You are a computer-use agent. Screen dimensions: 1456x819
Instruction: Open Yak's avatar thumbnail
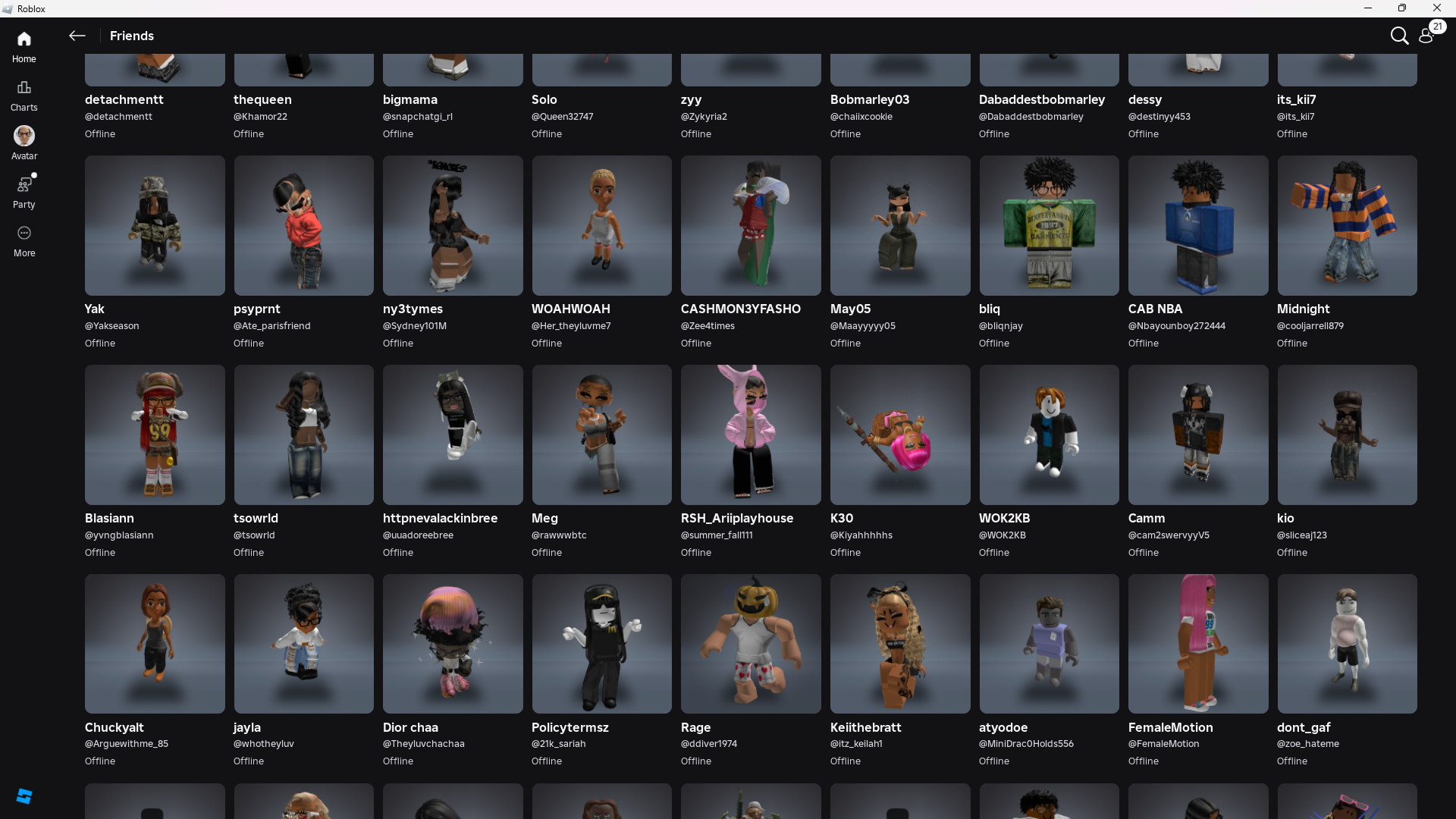(x=155, y=225)
